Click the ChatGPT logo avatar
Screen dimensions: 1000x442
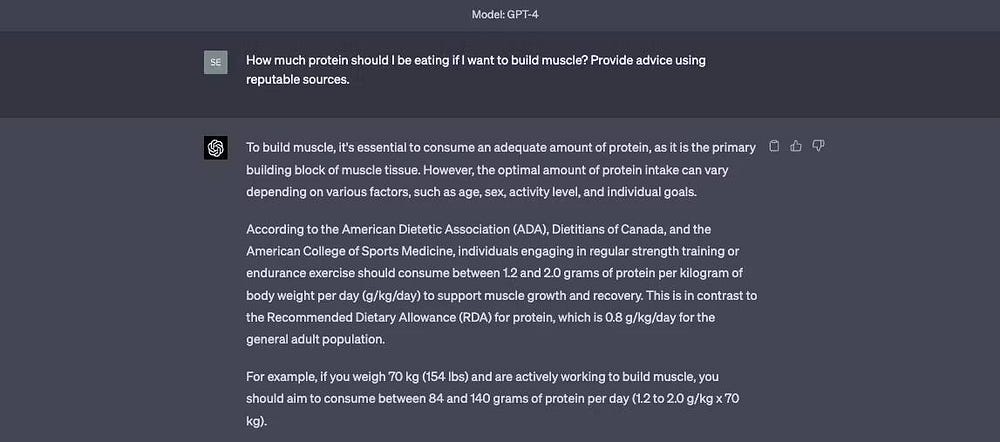tap(216, 148)
